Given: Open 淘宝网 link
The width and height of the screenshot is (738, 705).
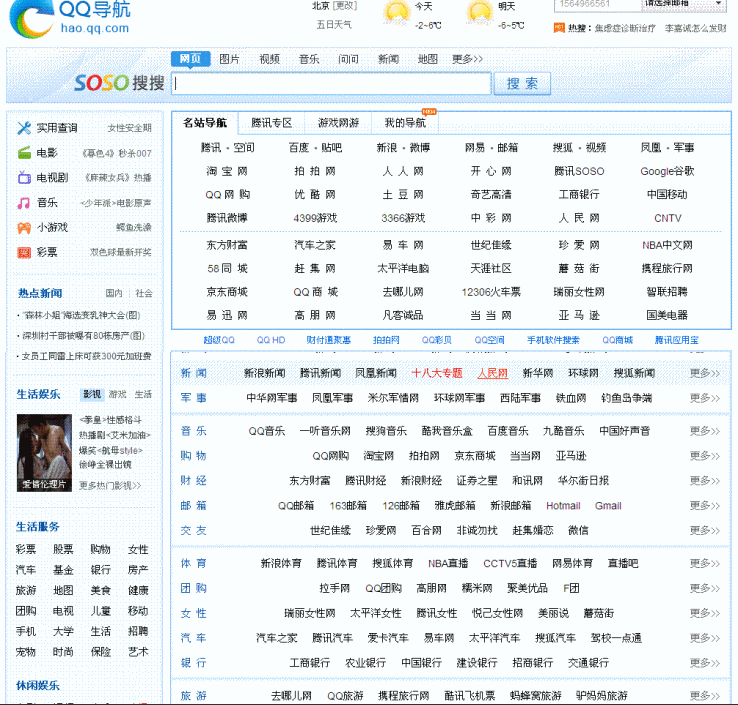Looking at the screenshot, I should click(227, 171).
